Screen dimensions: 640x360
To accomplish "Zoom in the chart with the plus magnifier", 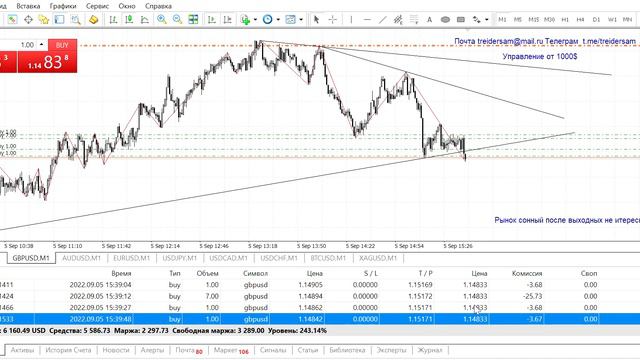I will 162,19.
